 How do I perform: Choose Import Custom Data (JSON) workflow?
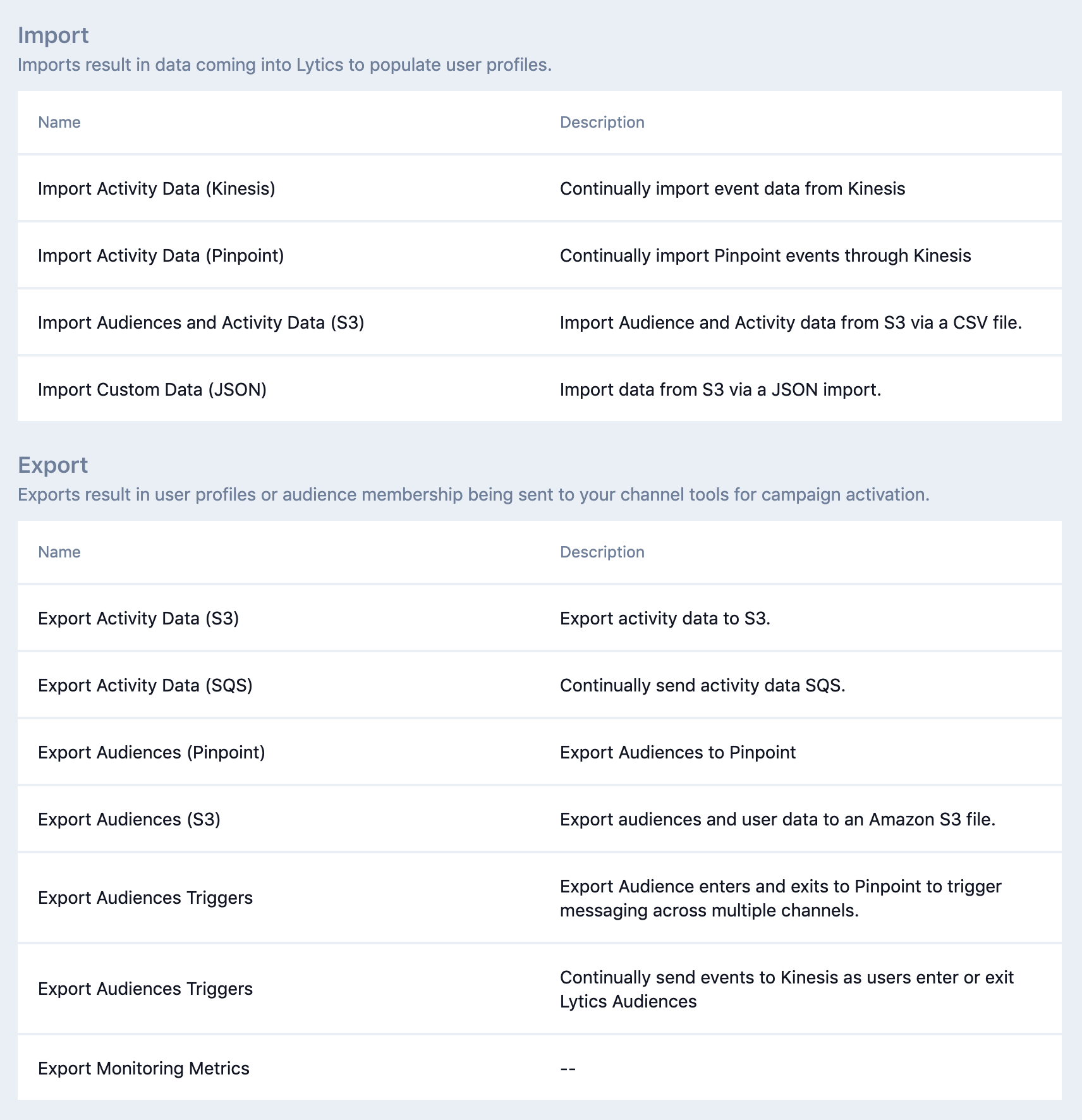point(152,389)
